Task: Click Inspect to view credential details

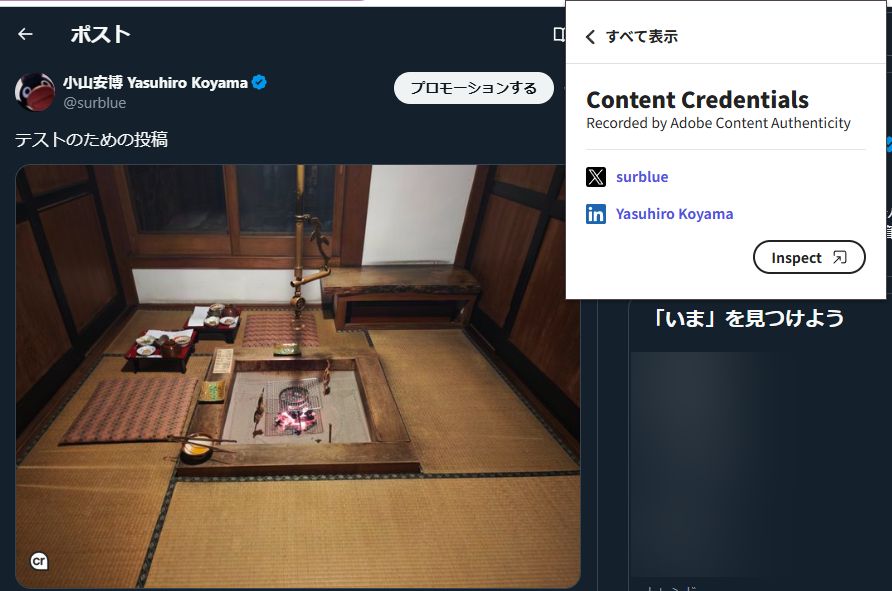Action: [809, 256]
